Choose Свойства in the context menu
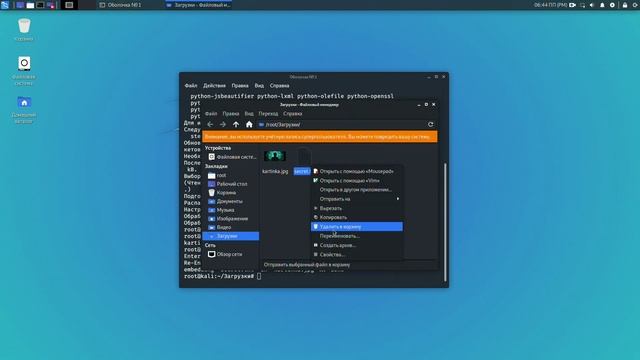The image size is (640, 360). [x=357, y=254]
